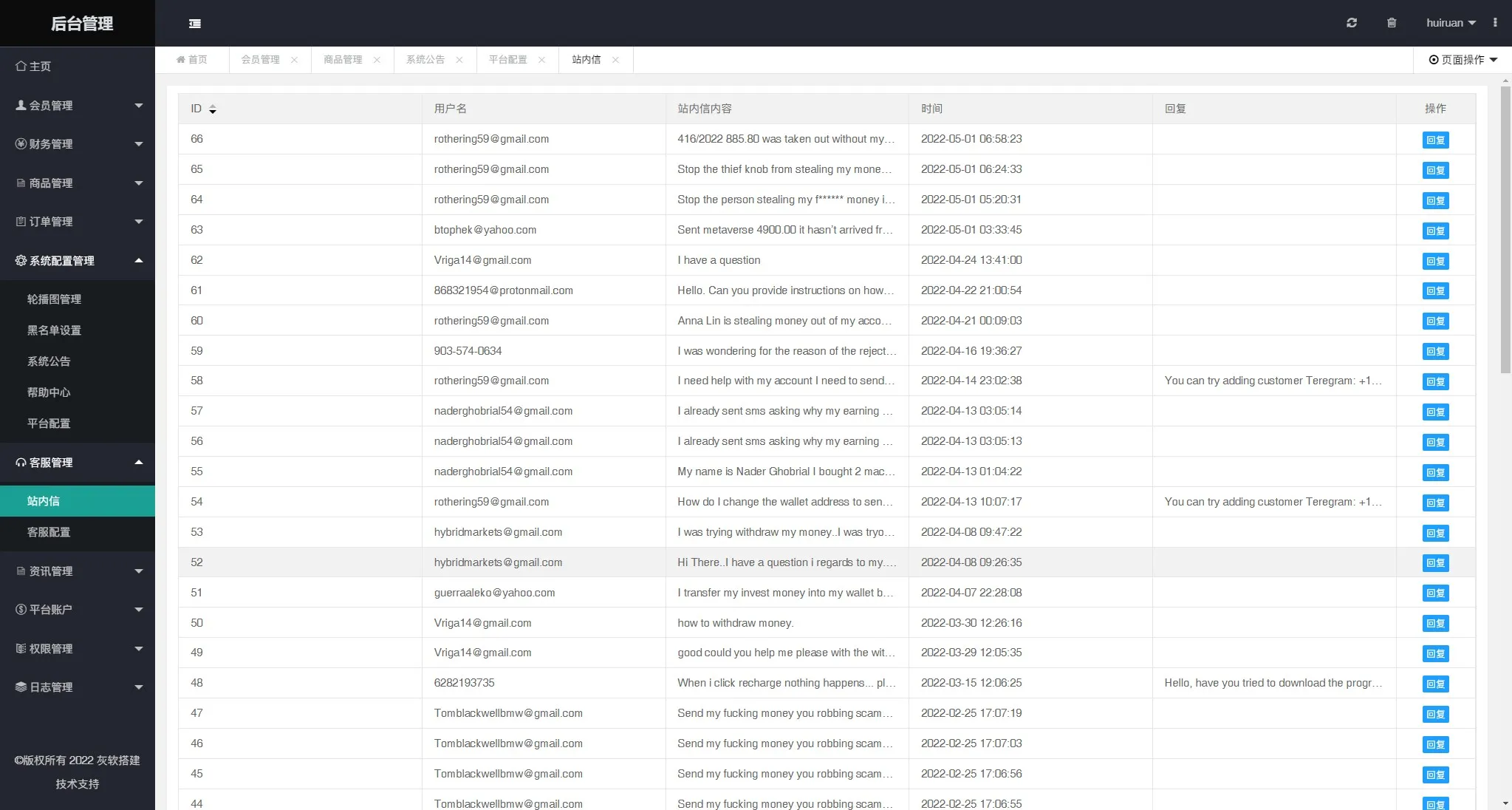
Task: Switch to the 平台配置 tab
Action: pyautogui.click(x=507, y=60)
